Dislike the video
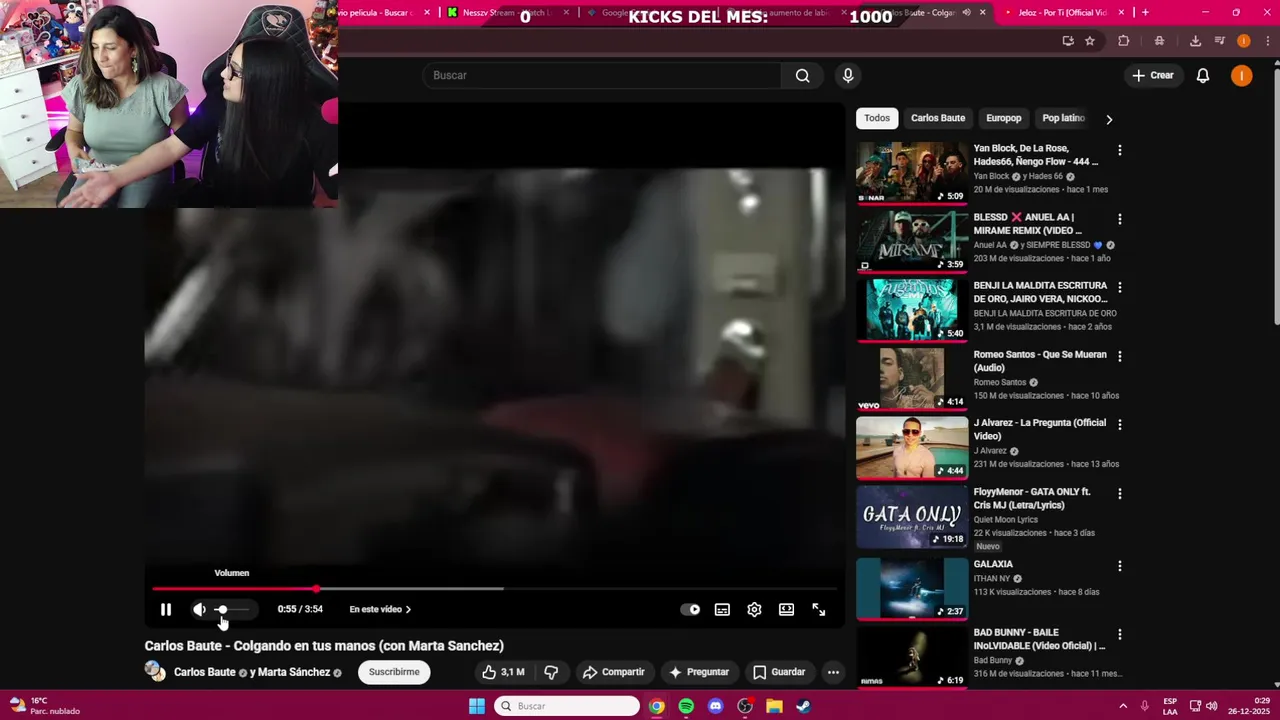Image resolution: width=1280 pixels, height=720 pixels. click(551, 672)
